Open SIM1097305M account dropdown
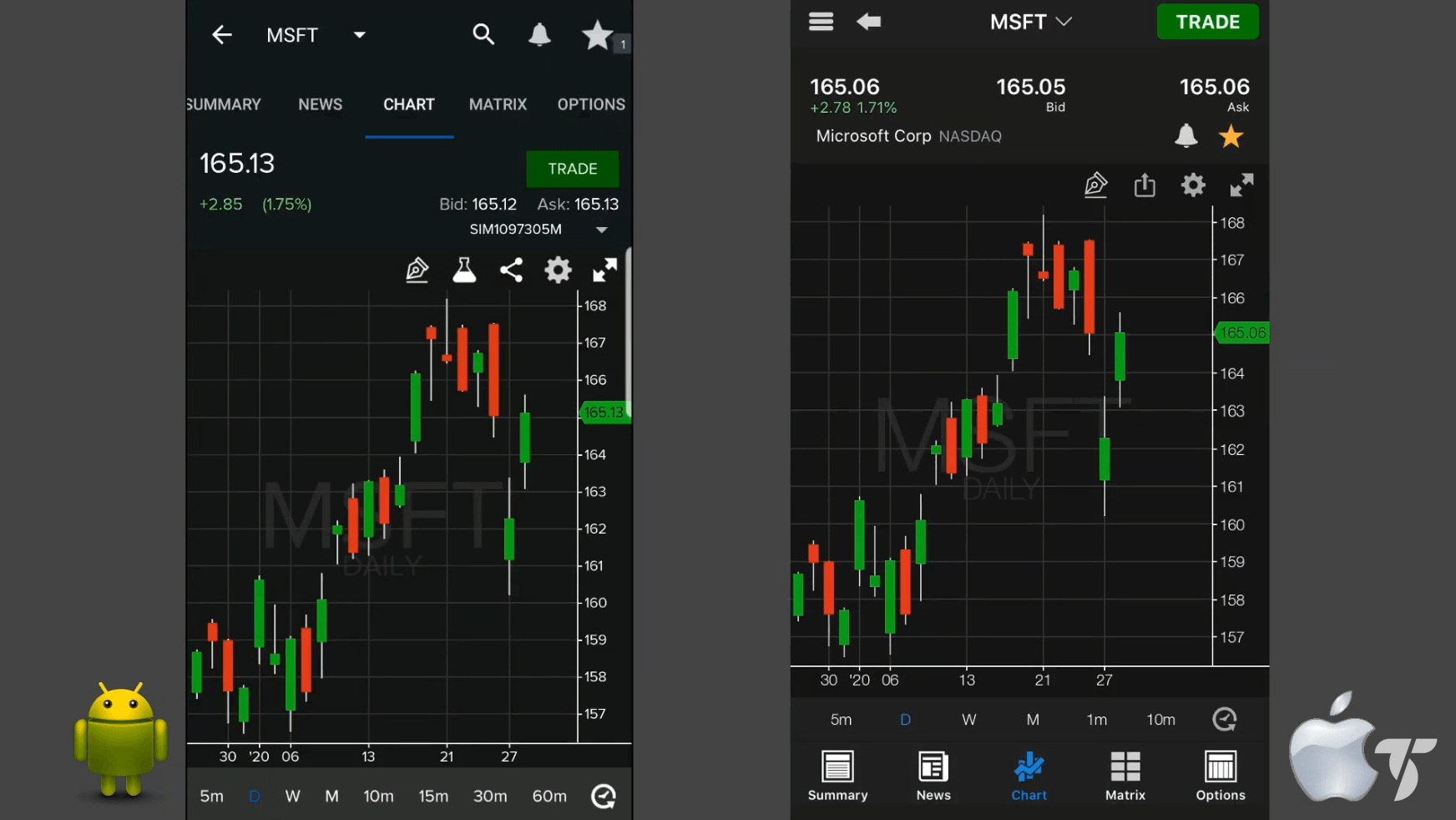 coord(601,230)
